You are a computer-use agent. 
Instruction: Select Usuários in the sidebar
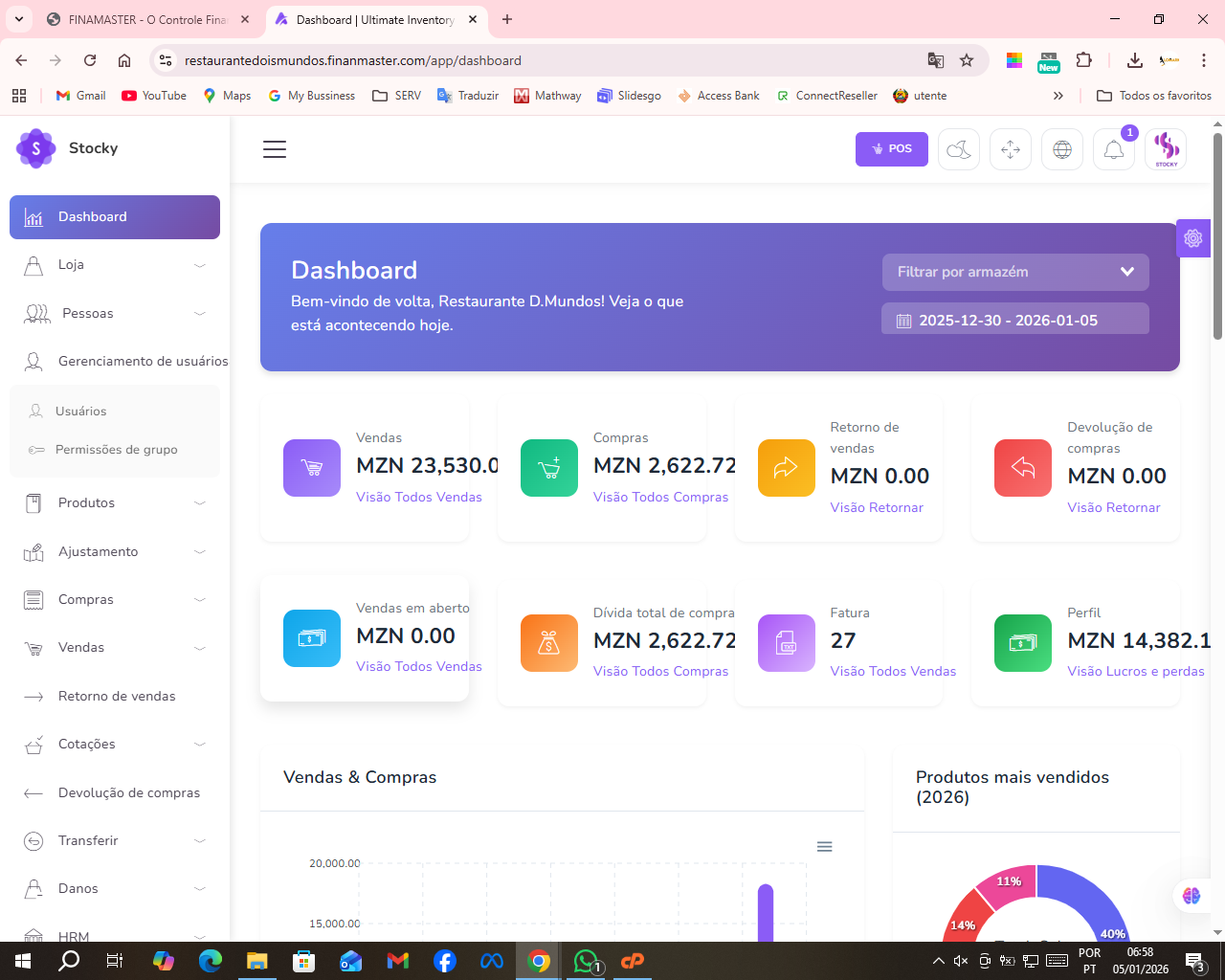(81, 412)
